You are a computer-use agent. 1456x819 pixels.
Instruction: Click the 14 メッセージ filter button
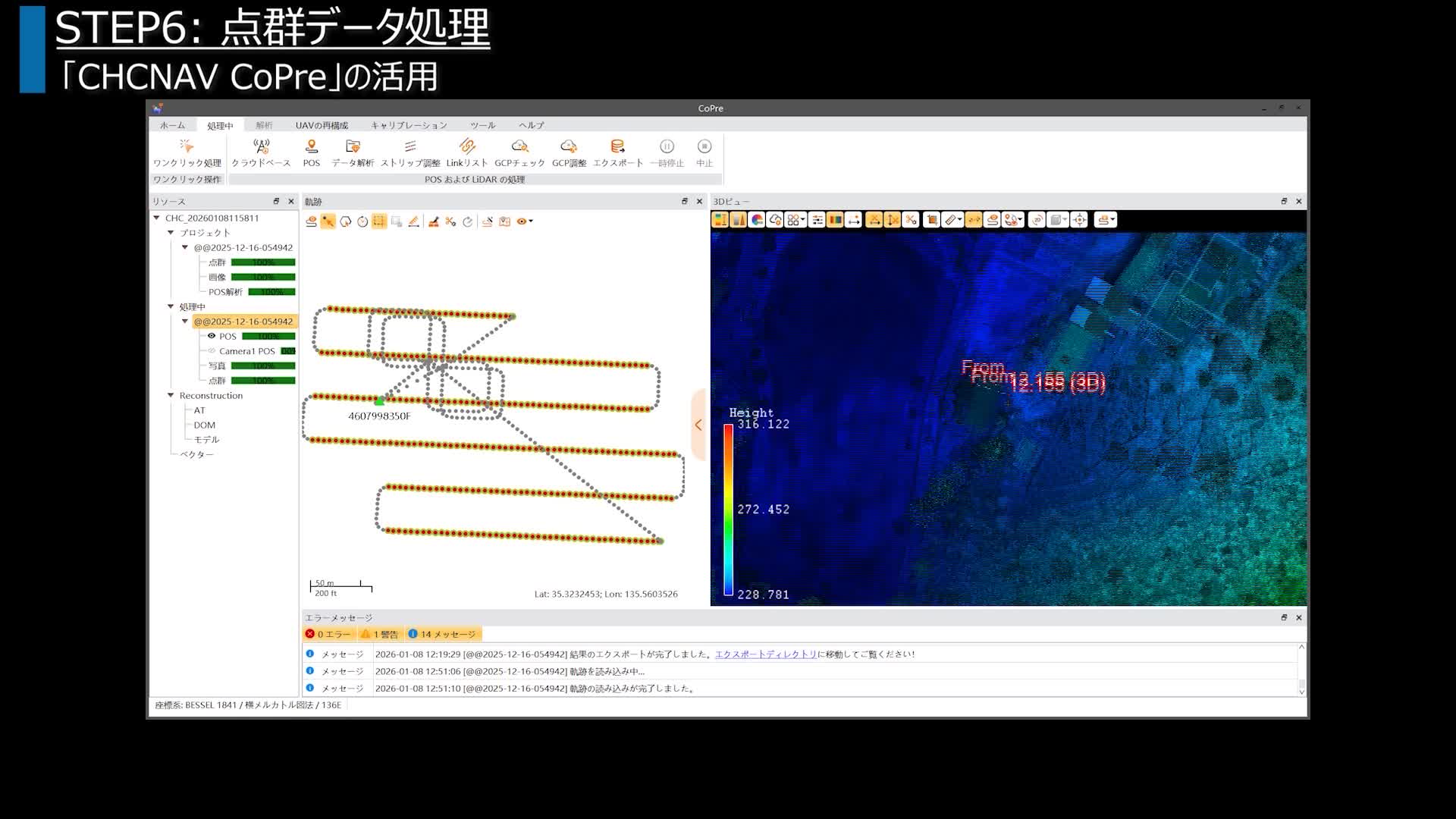(x=442, y=634)
